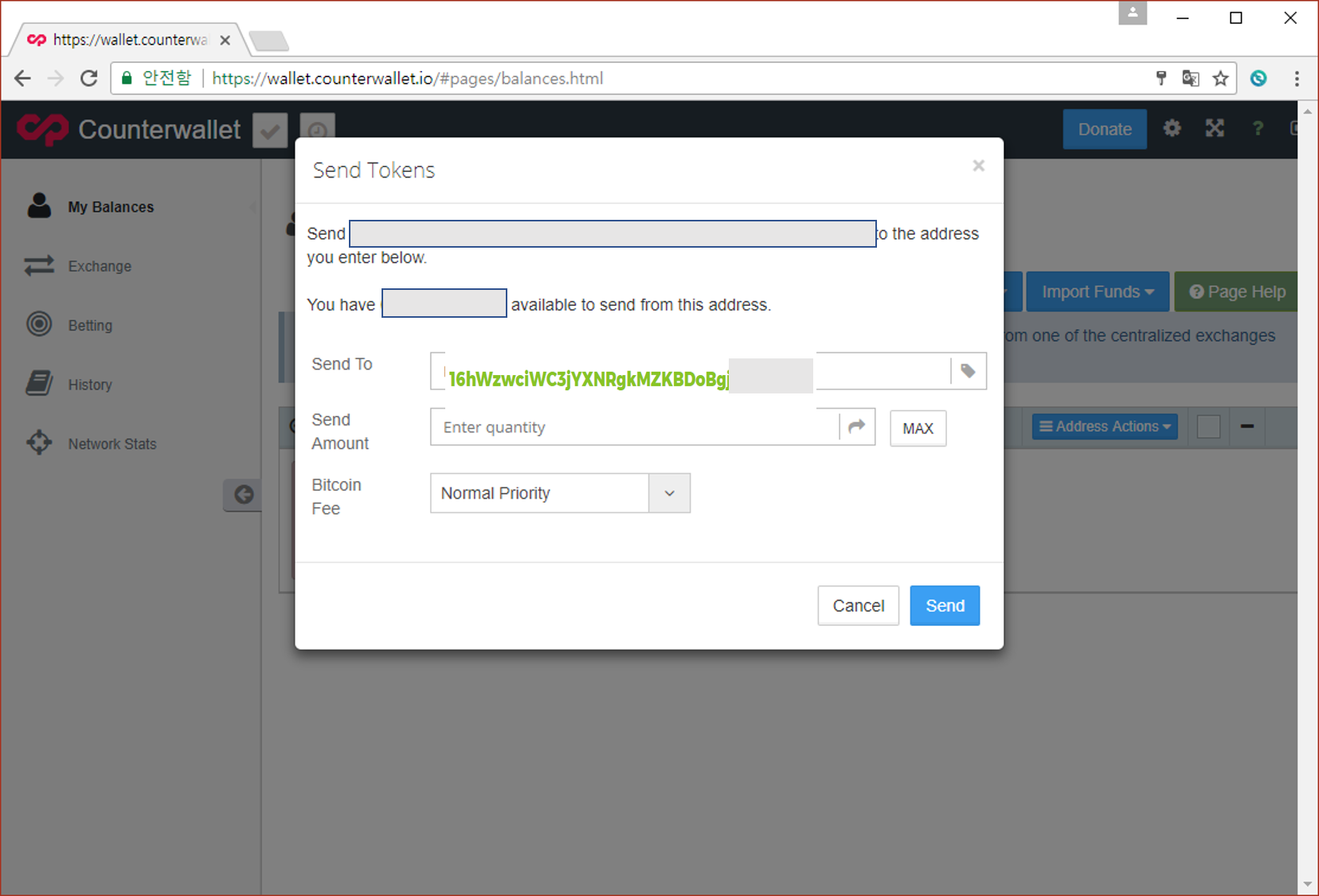Click the History book icon

[39, 383]
